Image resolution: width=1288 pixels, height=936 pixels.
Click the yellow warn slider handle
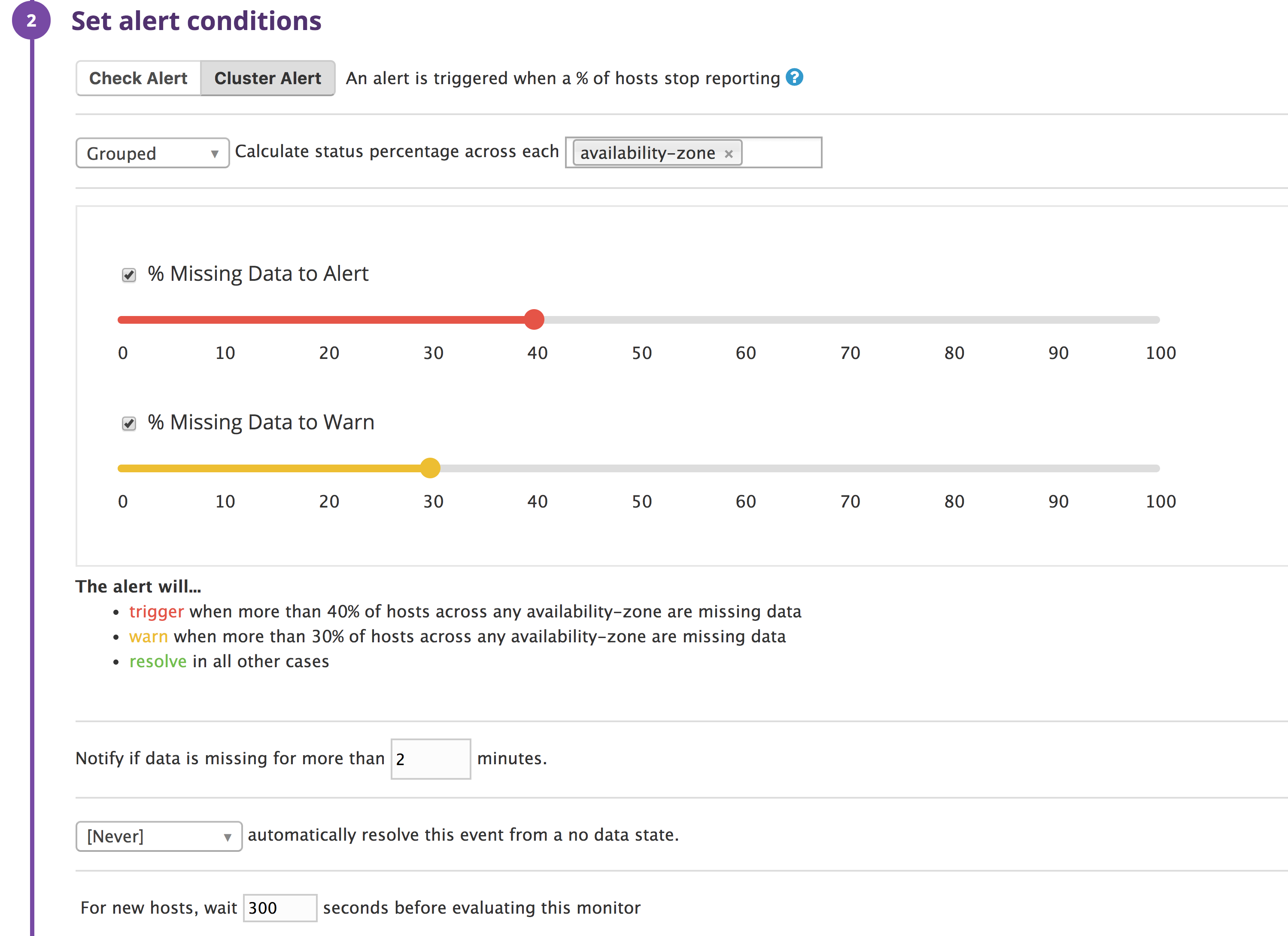tap(431, 468)
